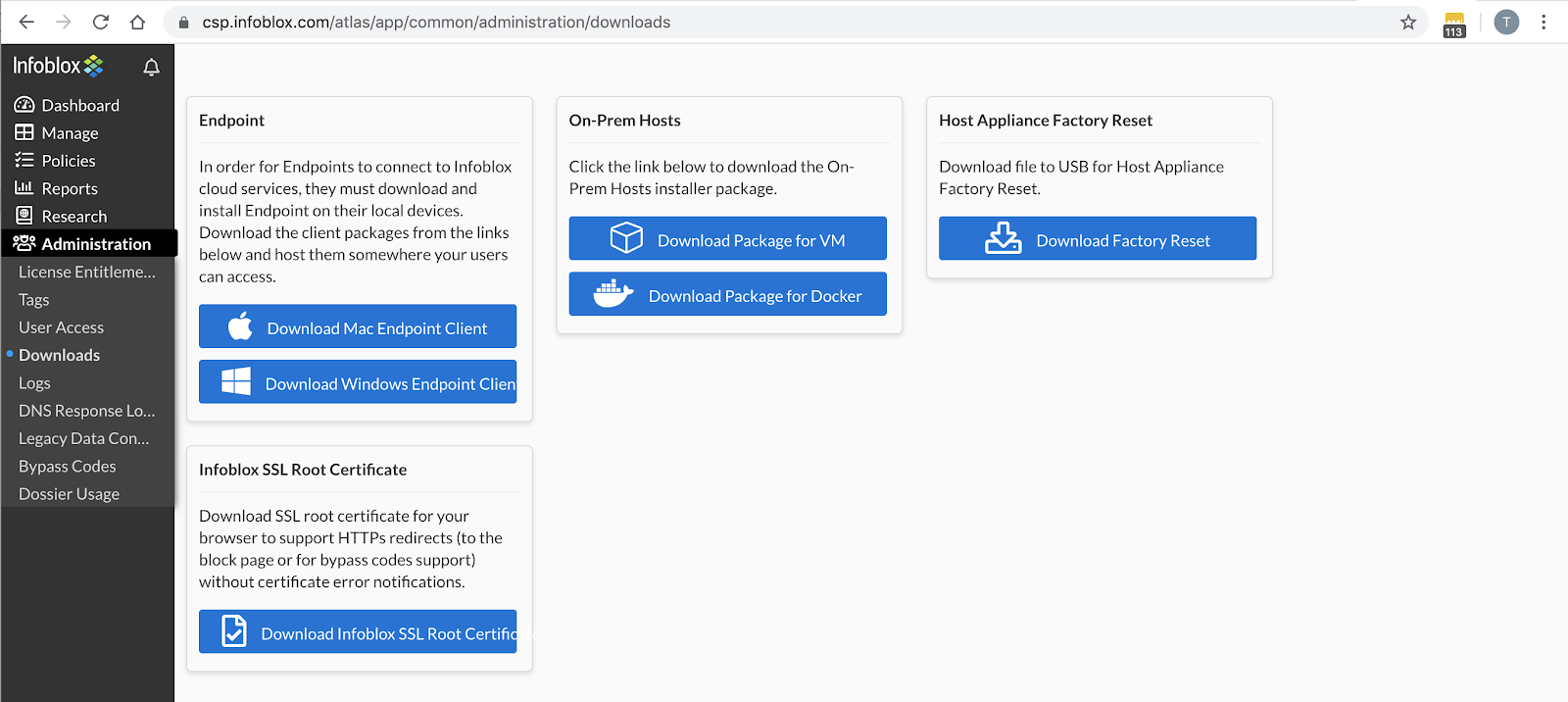Open Bypass Codes submenu item
Viewport: 1568px width, 702px height.
click(x=67, y=467)
